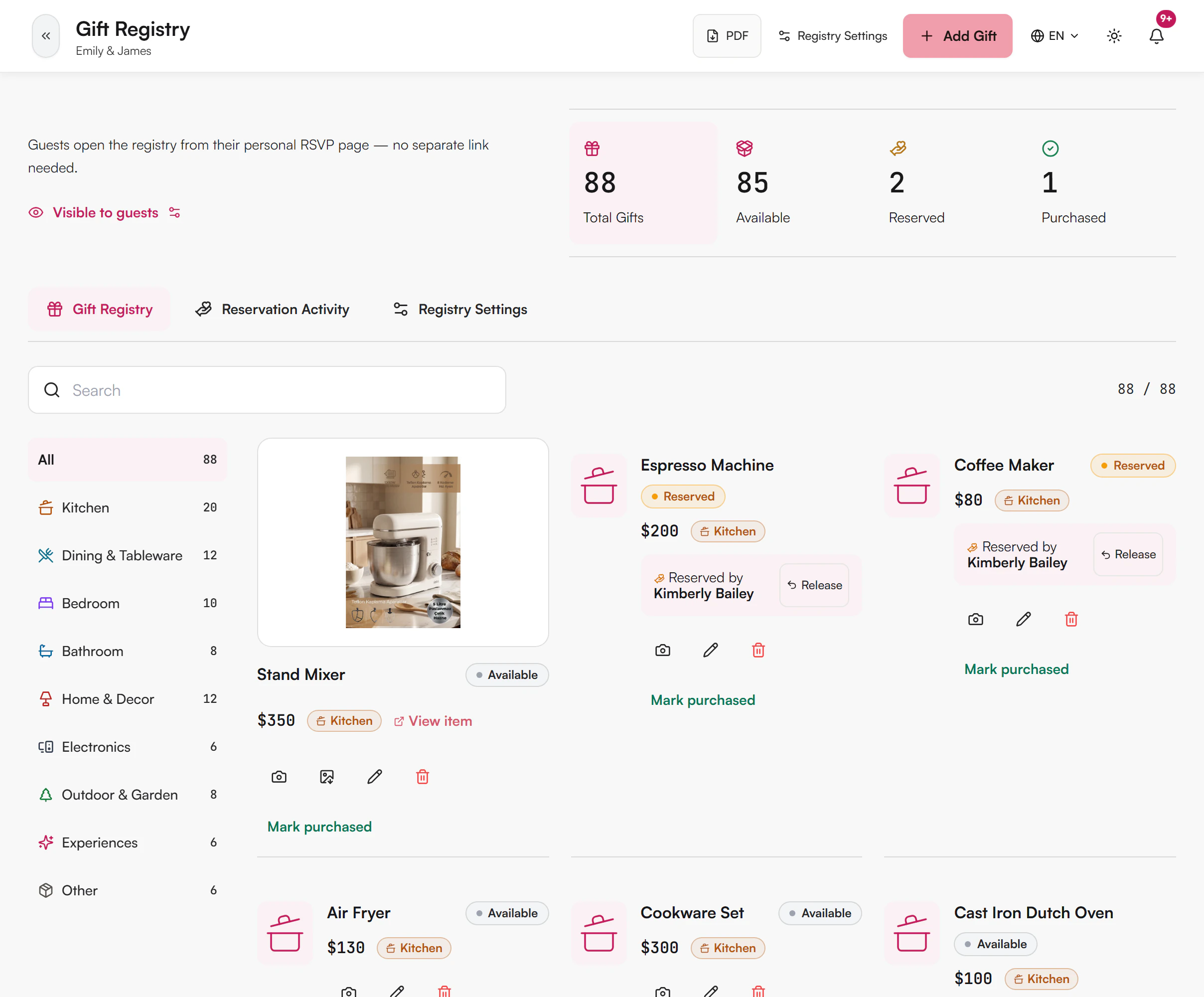1204x997 pixels.
Task: Filter by Available stat
Action: (796, 183)
